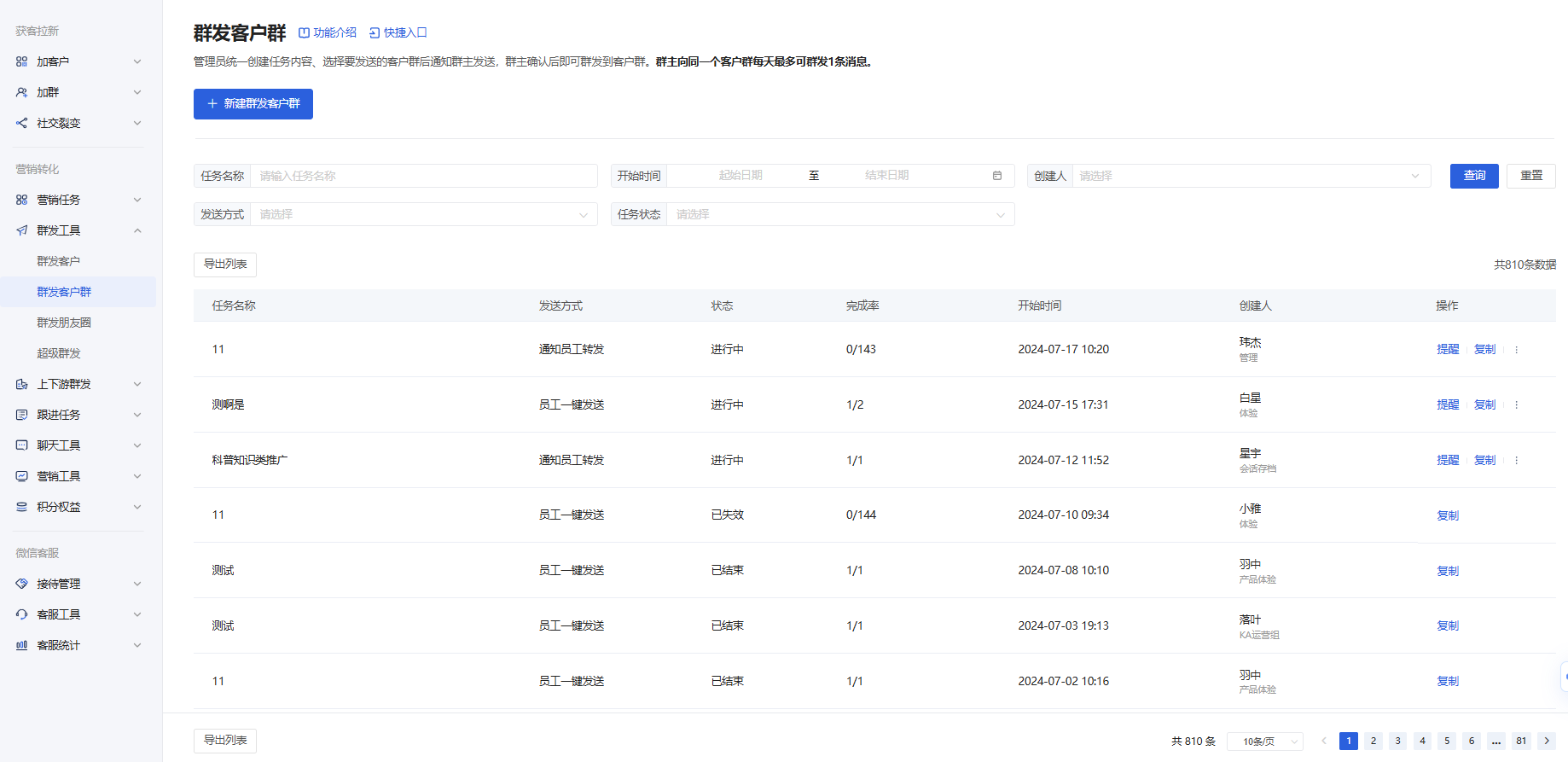This screenshot has width=1568, height=762.
Task: Click the 营销任务 grid icon
Action: point(22,200)
